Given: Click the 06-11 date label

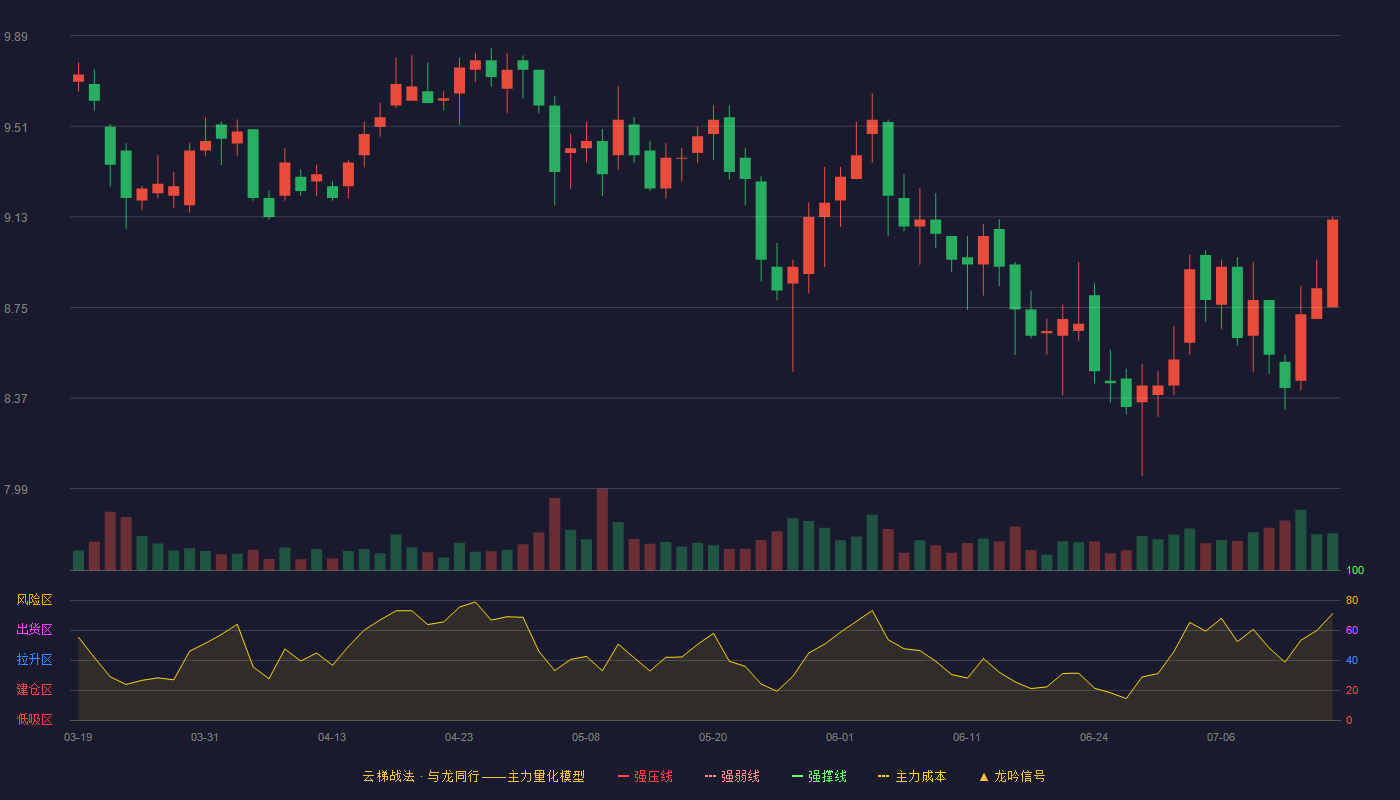Looking at the screenshot, I should (x=967, y=737).
